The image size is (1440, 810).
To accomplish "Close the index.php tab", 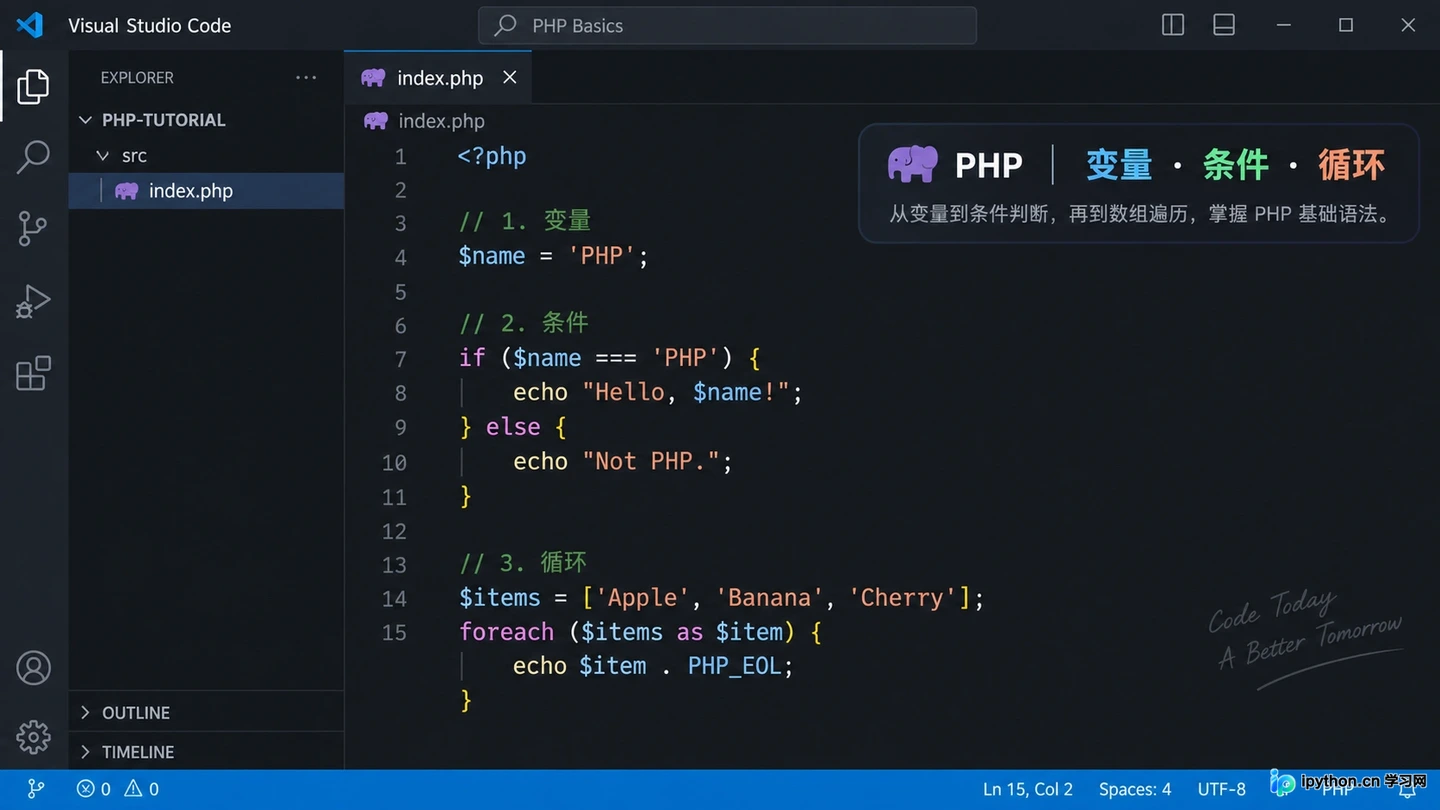I will coord(509,77).
